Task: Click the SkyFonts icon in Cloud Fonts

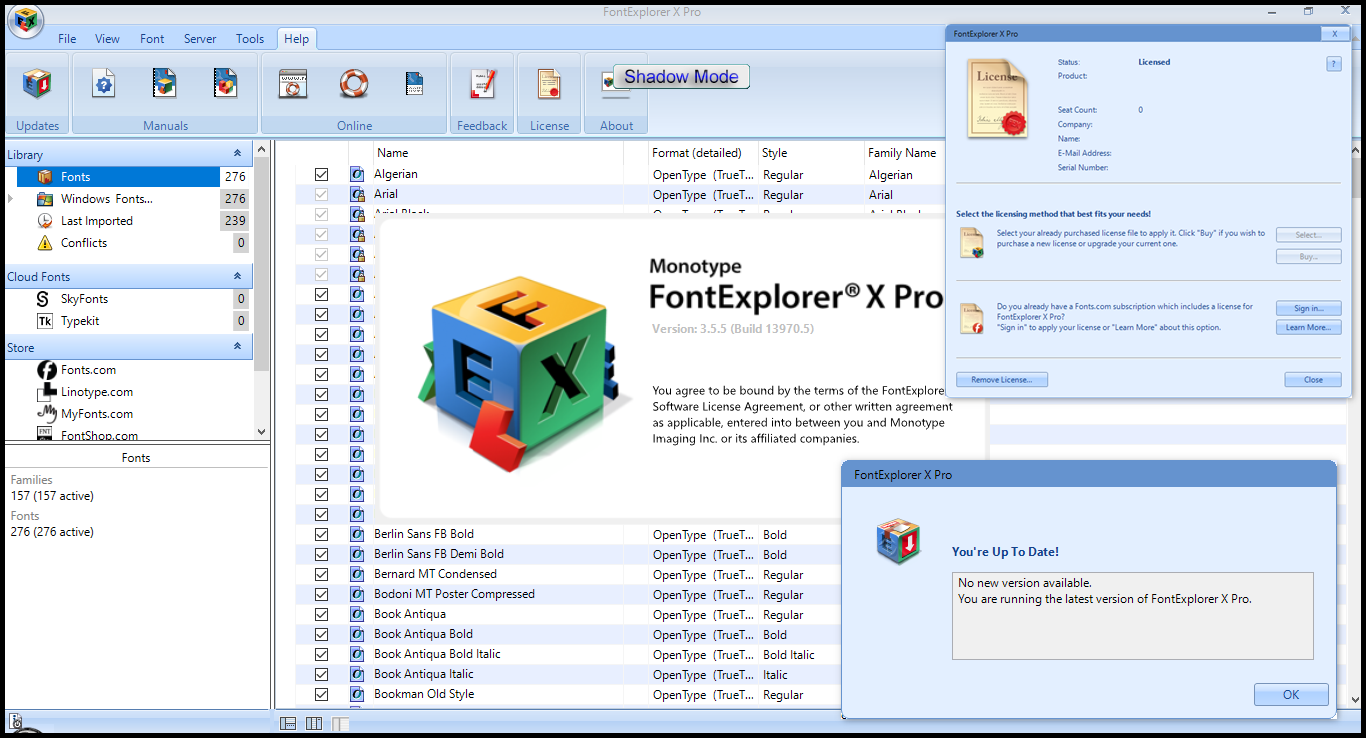Action: click(44, 299)
